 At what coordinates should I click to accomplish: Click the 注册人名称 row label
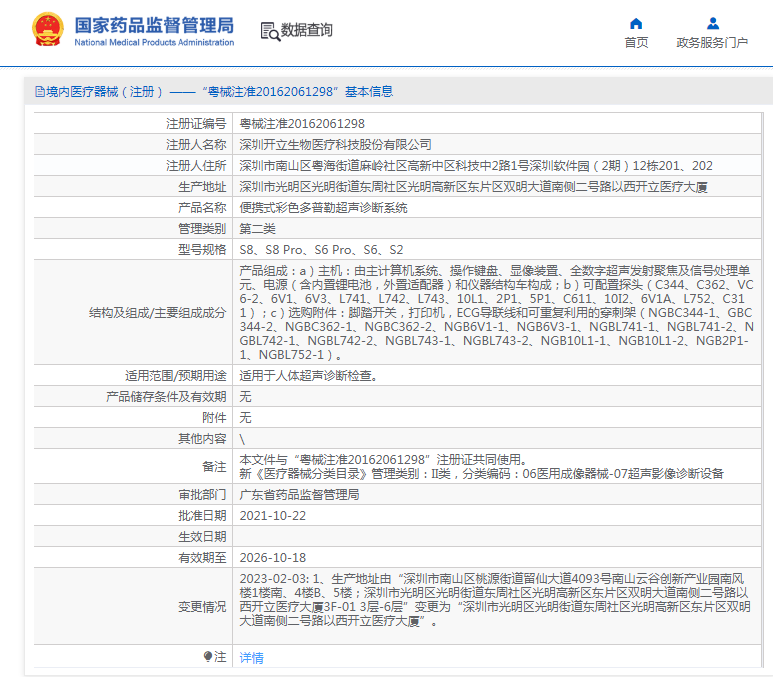pyautogui.click(x=196, y=144)
